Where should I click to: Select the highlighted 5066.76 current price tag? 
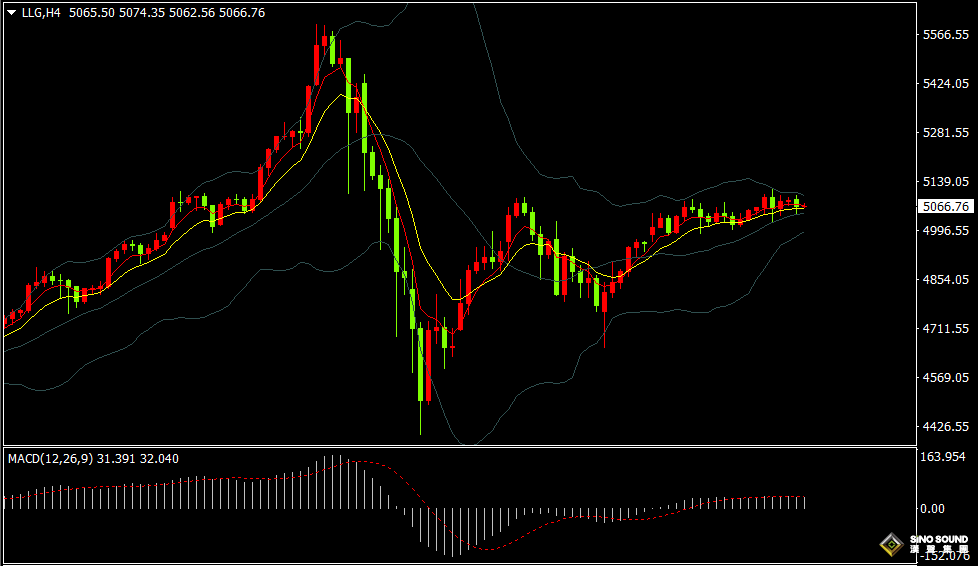(944, 207)
